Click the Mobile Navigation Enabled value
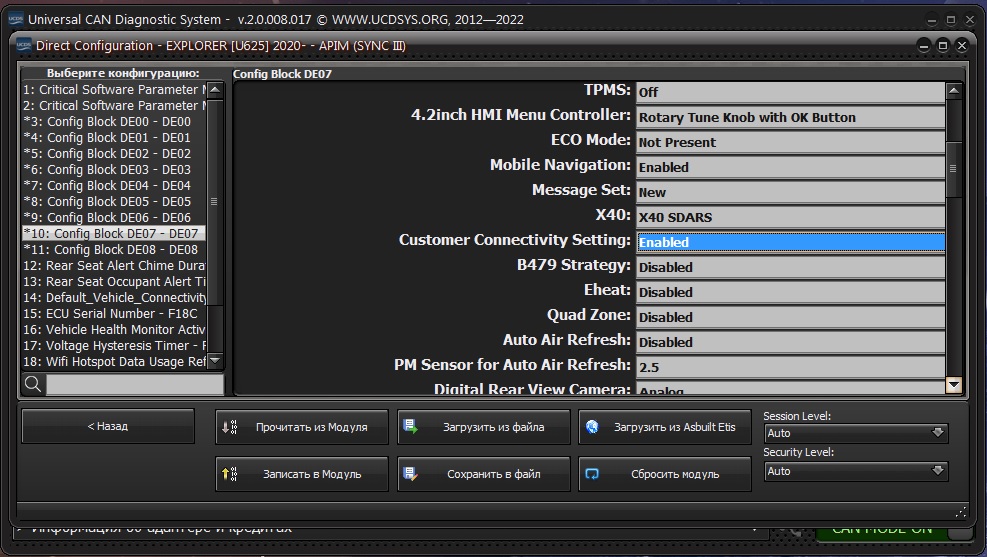Viewport: 987px width, 557px height. (790, 167)
